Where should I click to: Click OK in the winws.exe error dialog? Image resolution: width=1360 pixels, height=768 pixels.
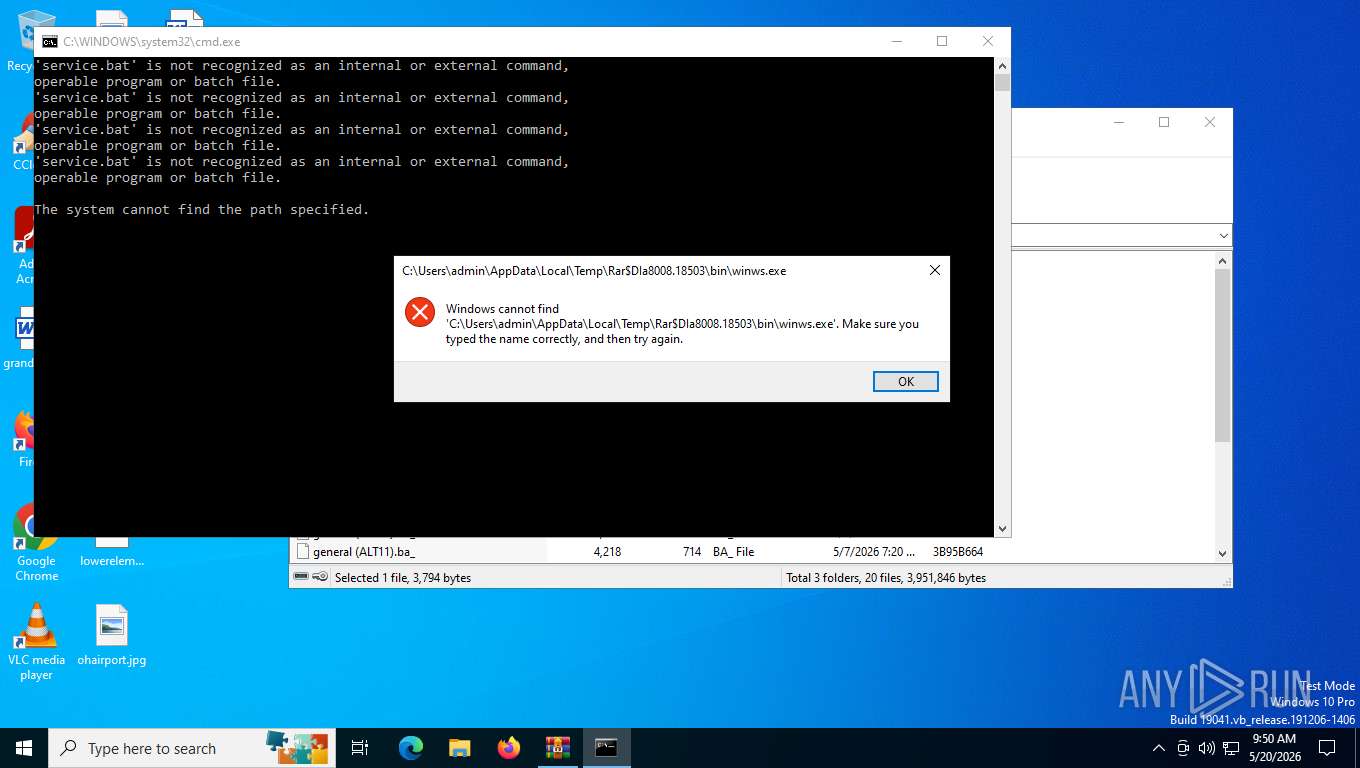tap(905, 381)
